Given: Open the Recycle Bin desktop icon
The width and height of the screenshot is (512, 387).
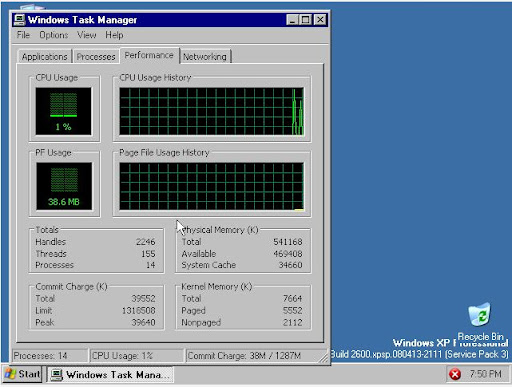Looking at the screenshot, I should point(480,321).
